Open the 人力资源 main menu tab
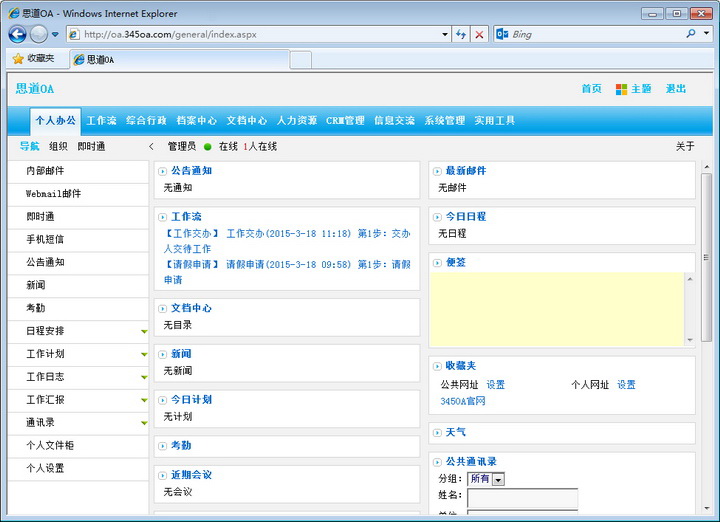720x522 pixels. [x=297, y=121]
